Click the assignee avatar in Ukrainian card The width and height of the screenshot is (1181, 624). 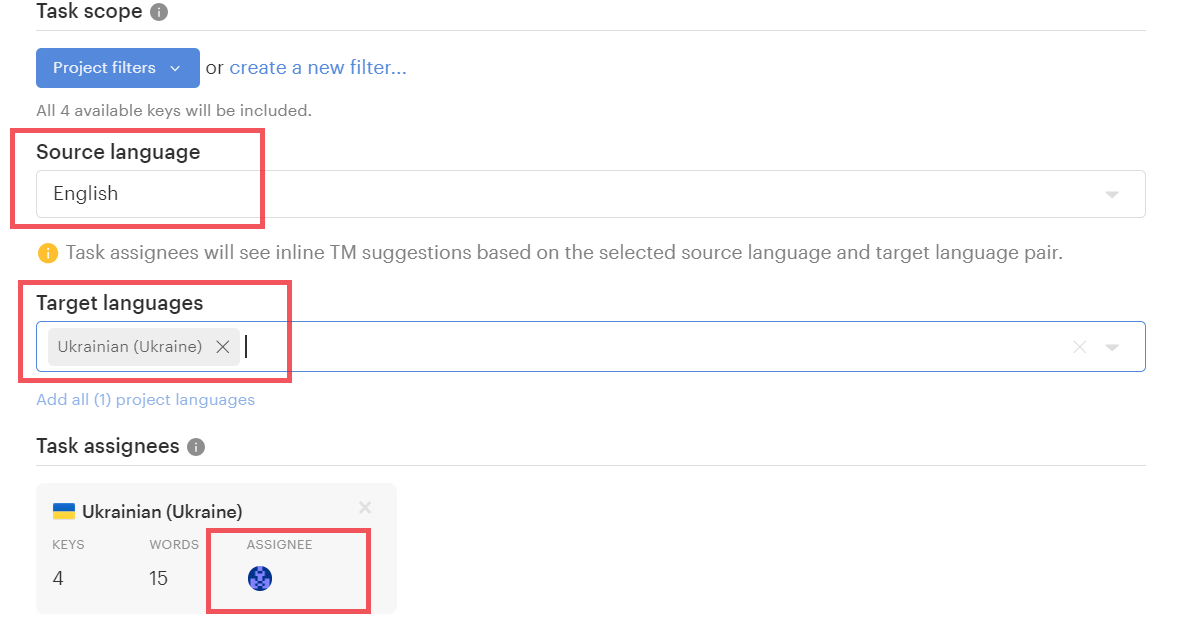[260, 578]
